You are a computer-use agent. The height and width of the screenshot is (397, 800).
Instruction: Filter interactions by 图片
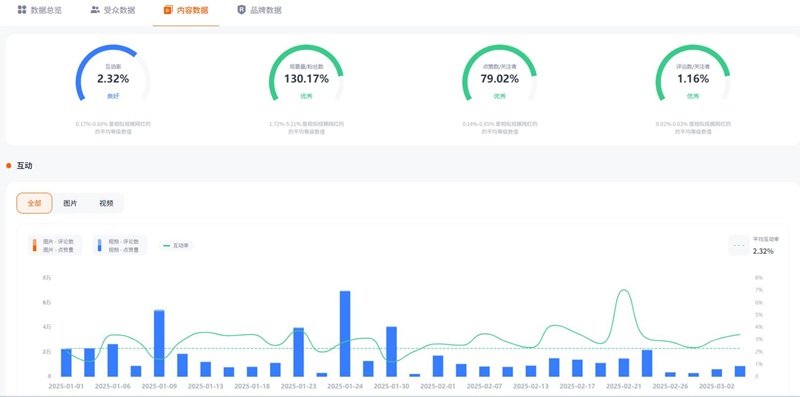pos(70,203)
